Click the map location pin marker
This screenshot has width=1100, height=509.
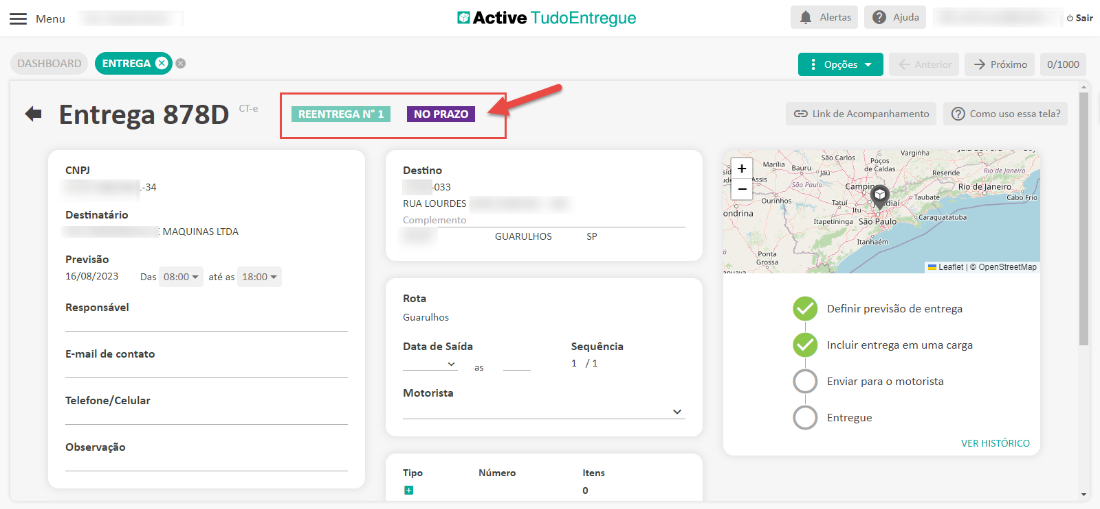click(880, 197)
